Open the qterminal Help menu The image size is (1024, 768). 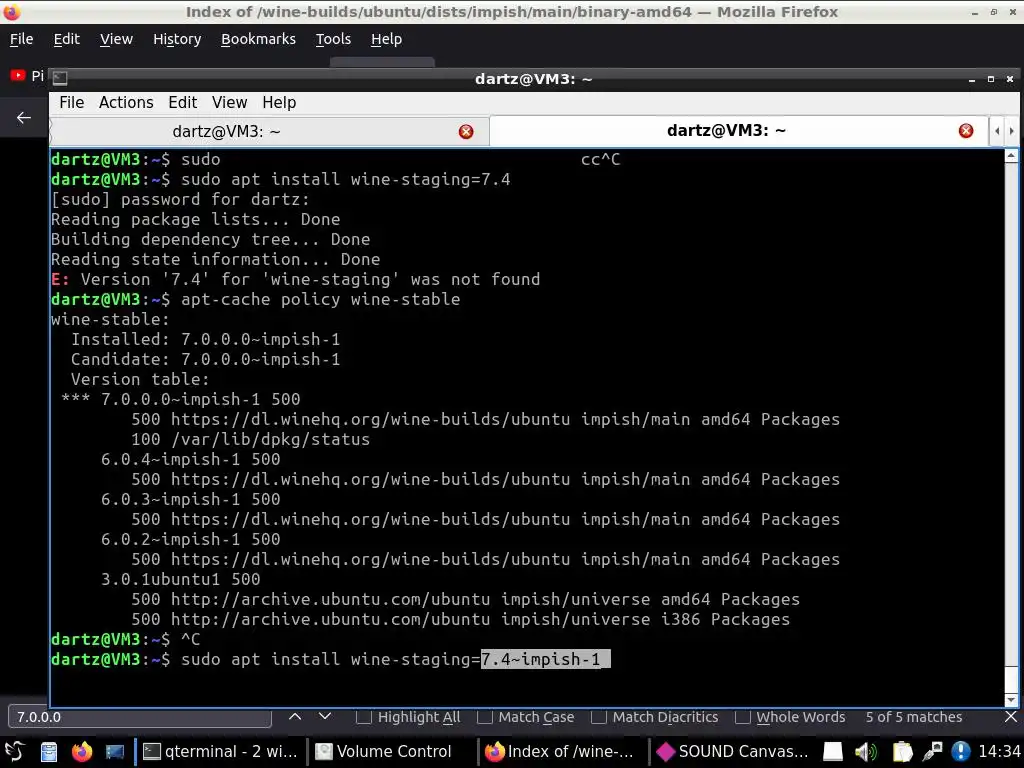click(279, 103)
